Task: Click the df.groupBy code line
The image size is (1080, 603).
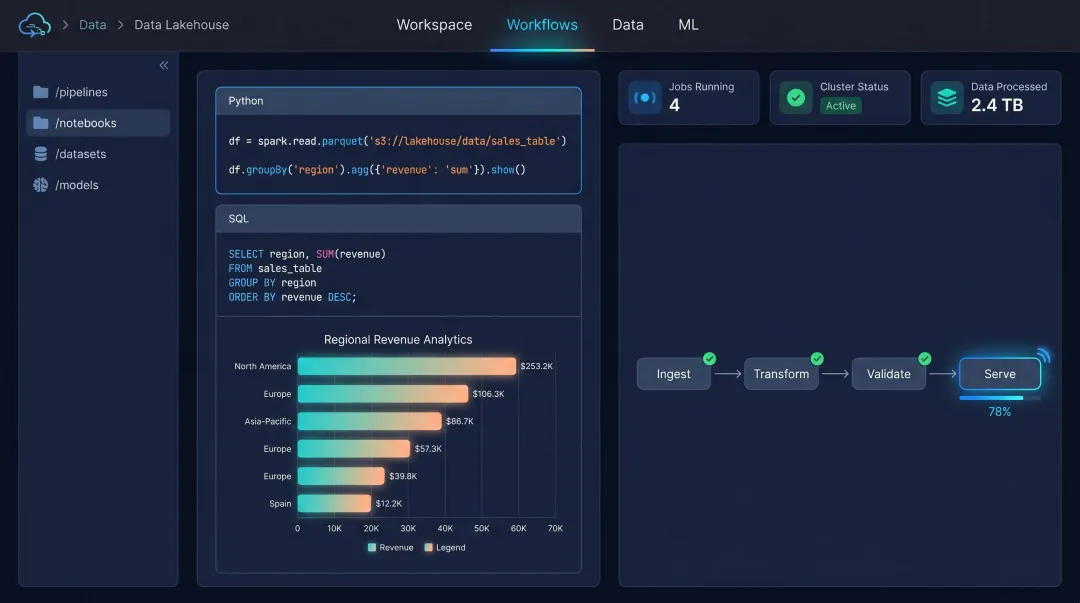Action: click(x=377, y=170)
